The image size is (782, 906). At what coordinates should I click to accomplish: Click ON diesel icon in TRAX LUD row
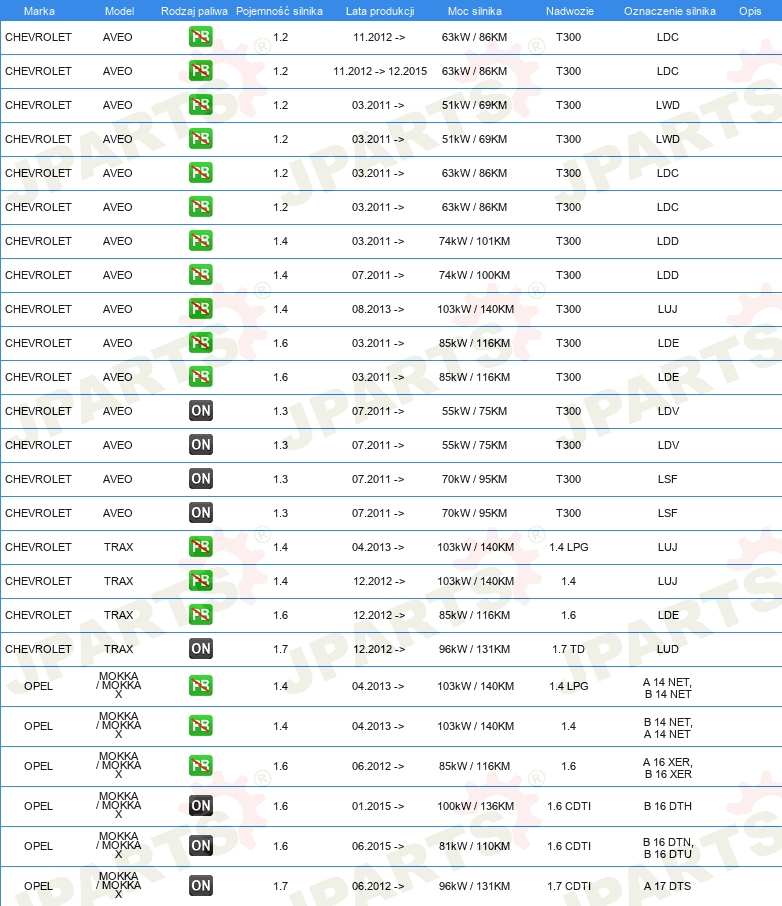201,648
